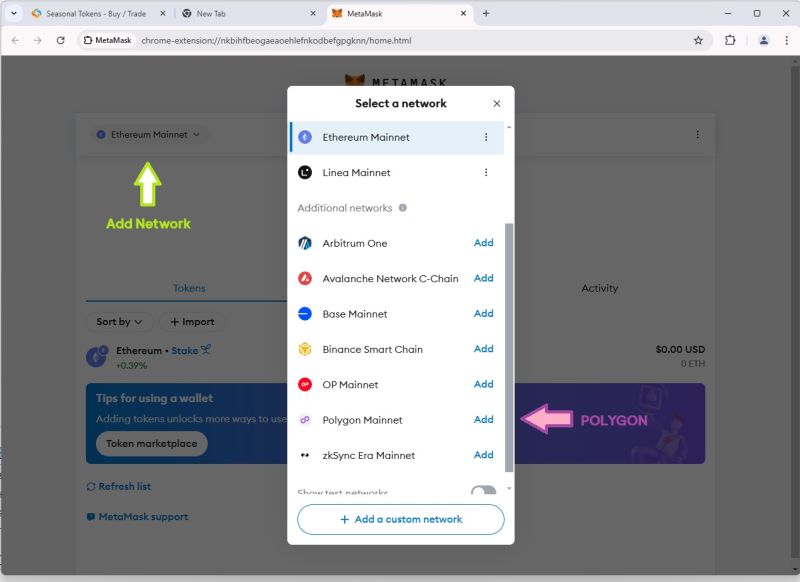The height and width of the screenshot is (582, 800).
Task: Open the Sort by dropdown
Action: (119, 322)
